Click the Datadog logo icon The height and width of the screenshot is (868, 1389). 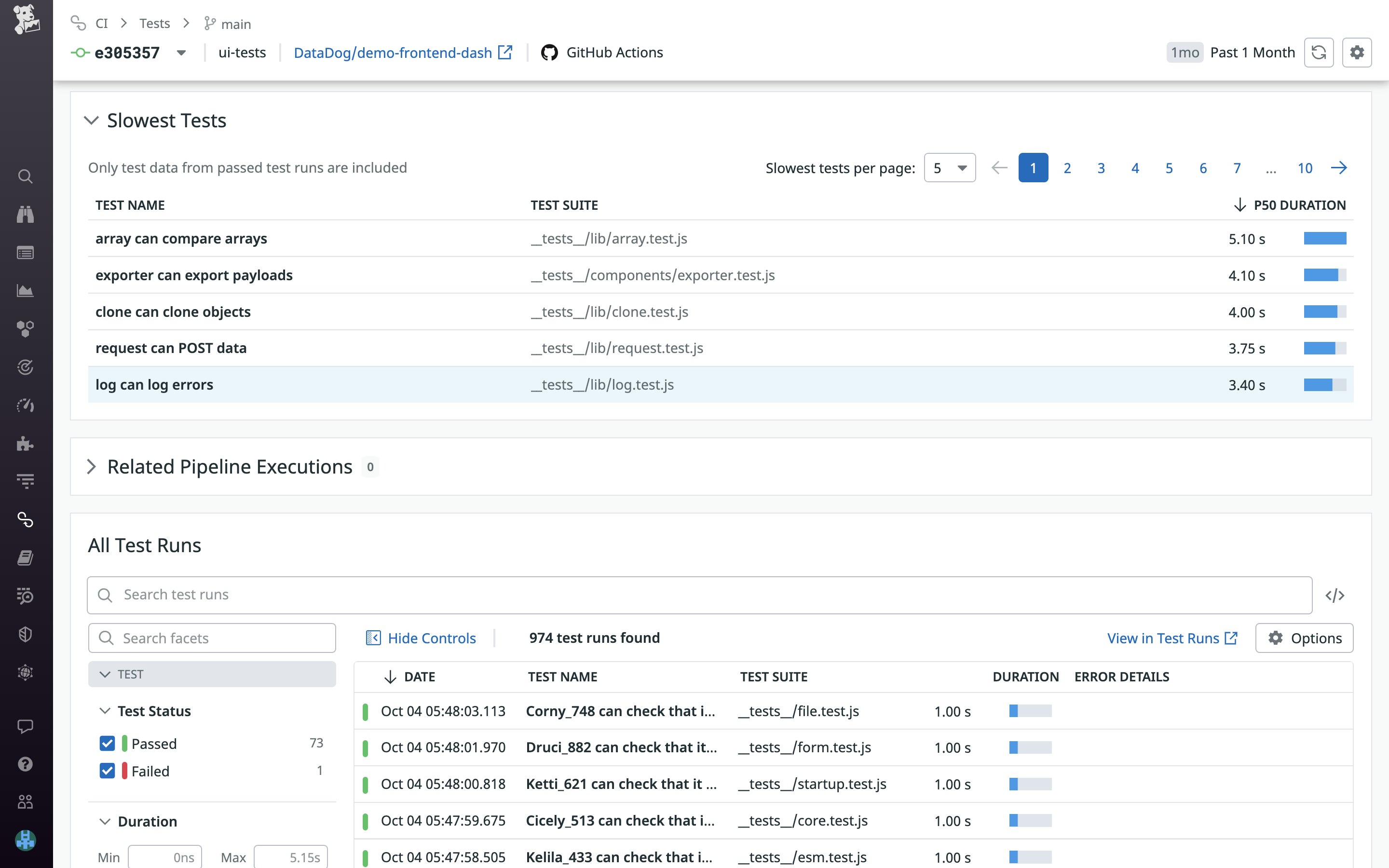click(26, 18)
